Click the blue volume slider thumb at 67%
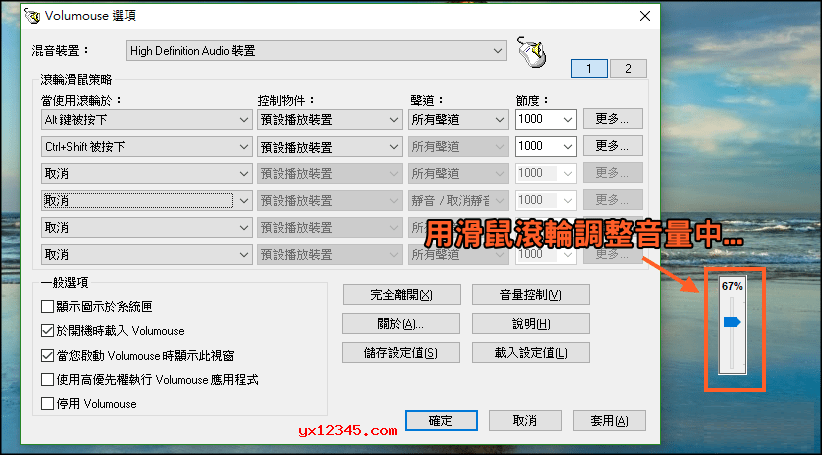This screenshot has width=822, height=455. (732, 322)
